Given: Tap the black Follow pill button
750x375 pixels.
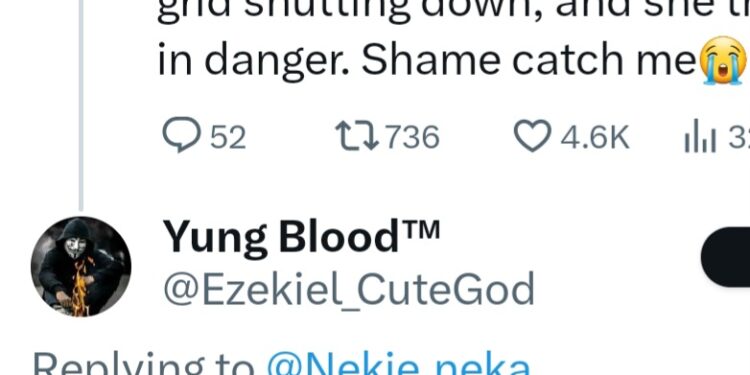Looking at the screenshot, I should pos(726,257).
